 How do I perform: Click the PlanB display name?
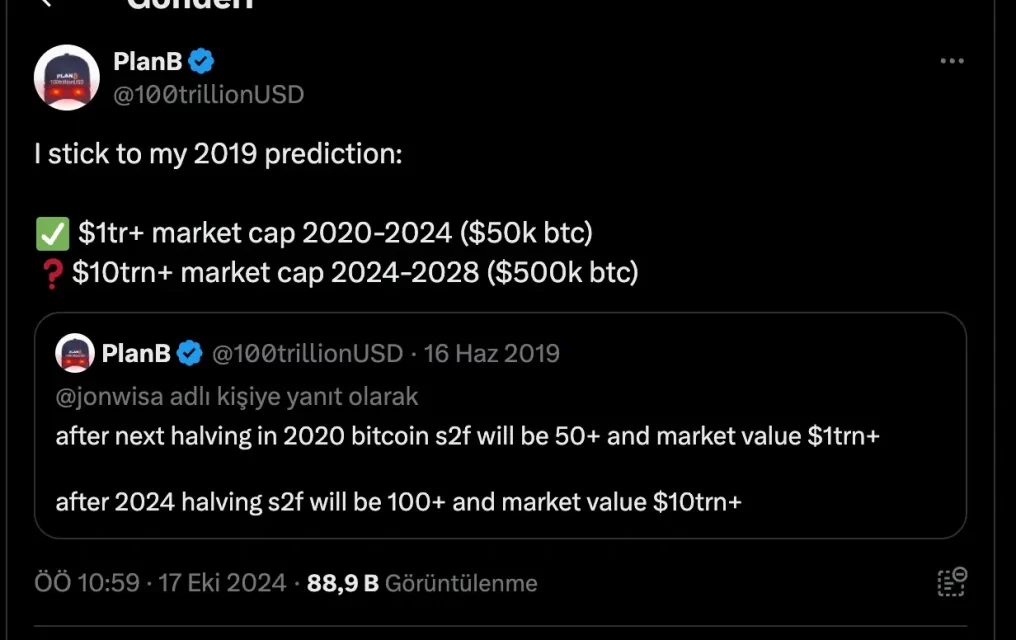pos(150,61)
